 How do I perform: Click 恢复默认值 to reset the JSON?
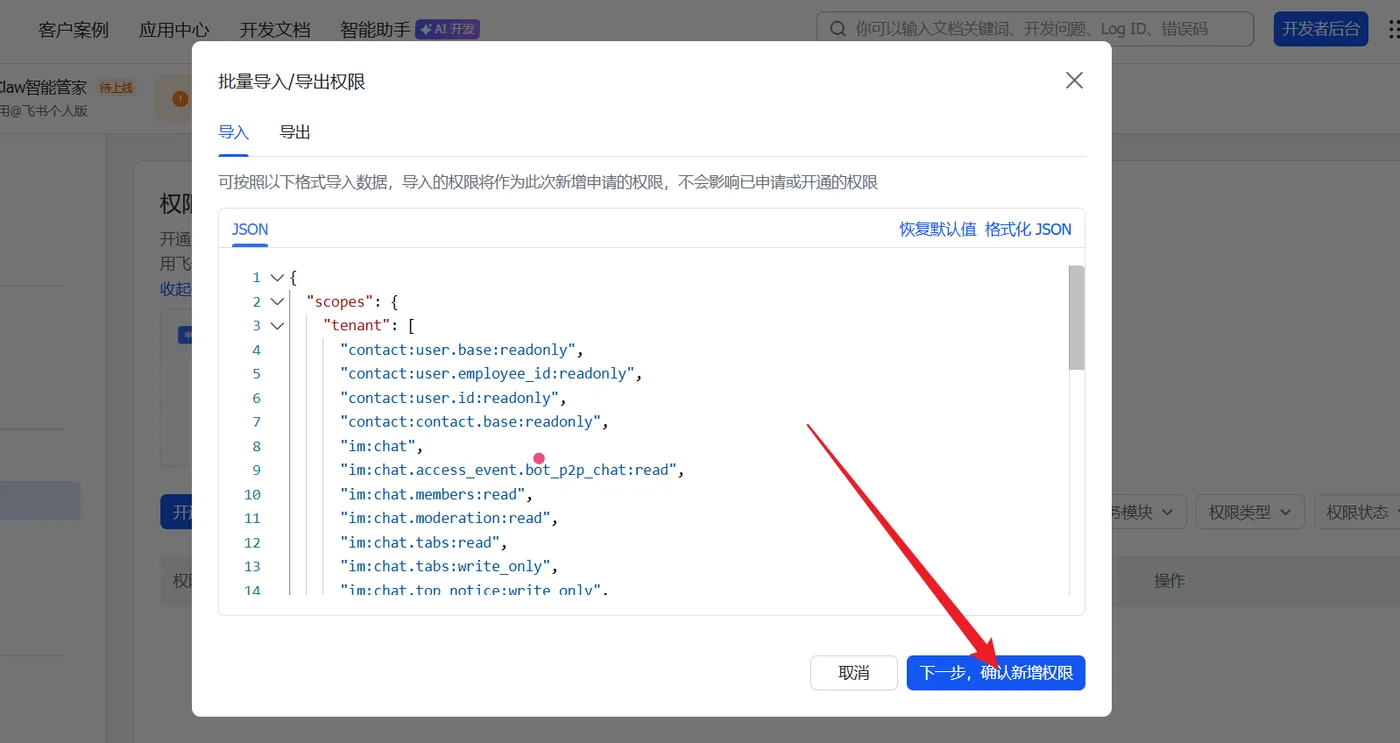[x=937, y=229]
